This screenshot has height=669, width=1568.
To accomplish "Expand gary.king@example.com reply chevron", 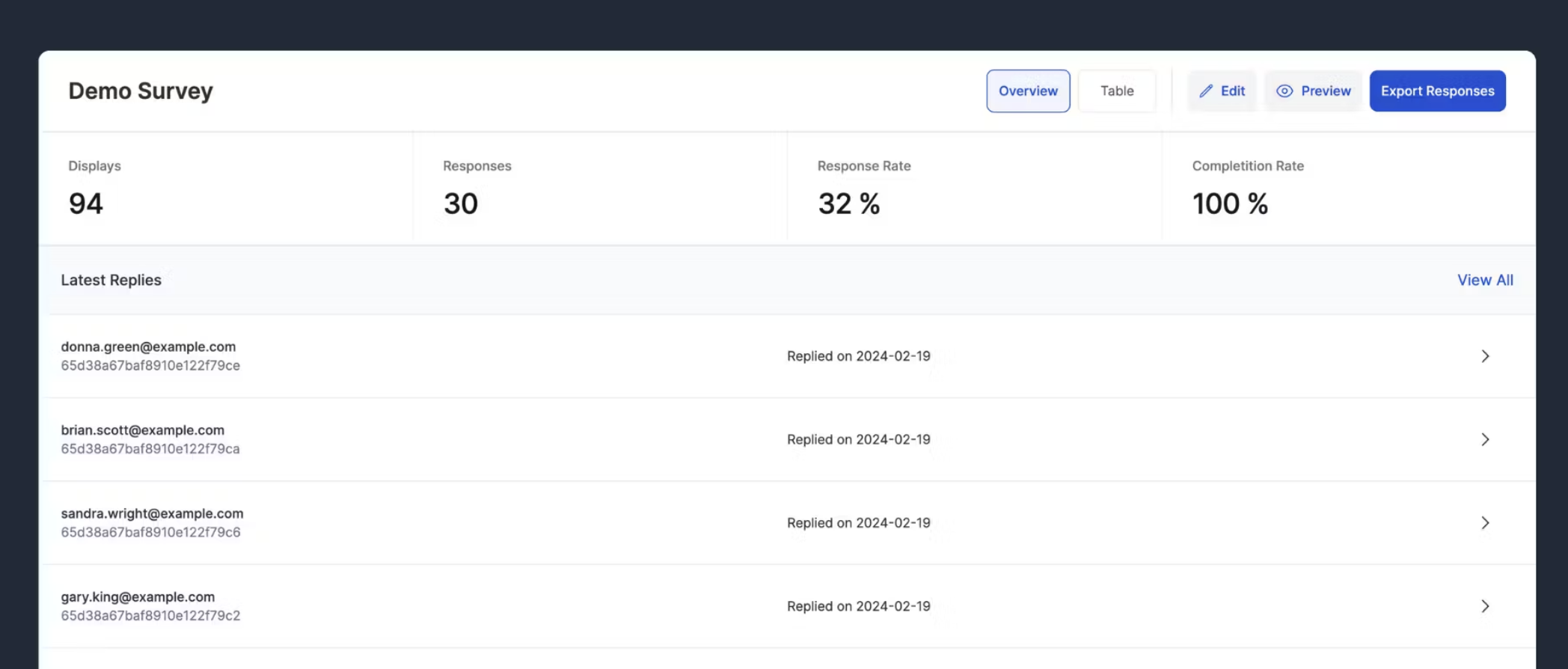I will point(1485,606).
